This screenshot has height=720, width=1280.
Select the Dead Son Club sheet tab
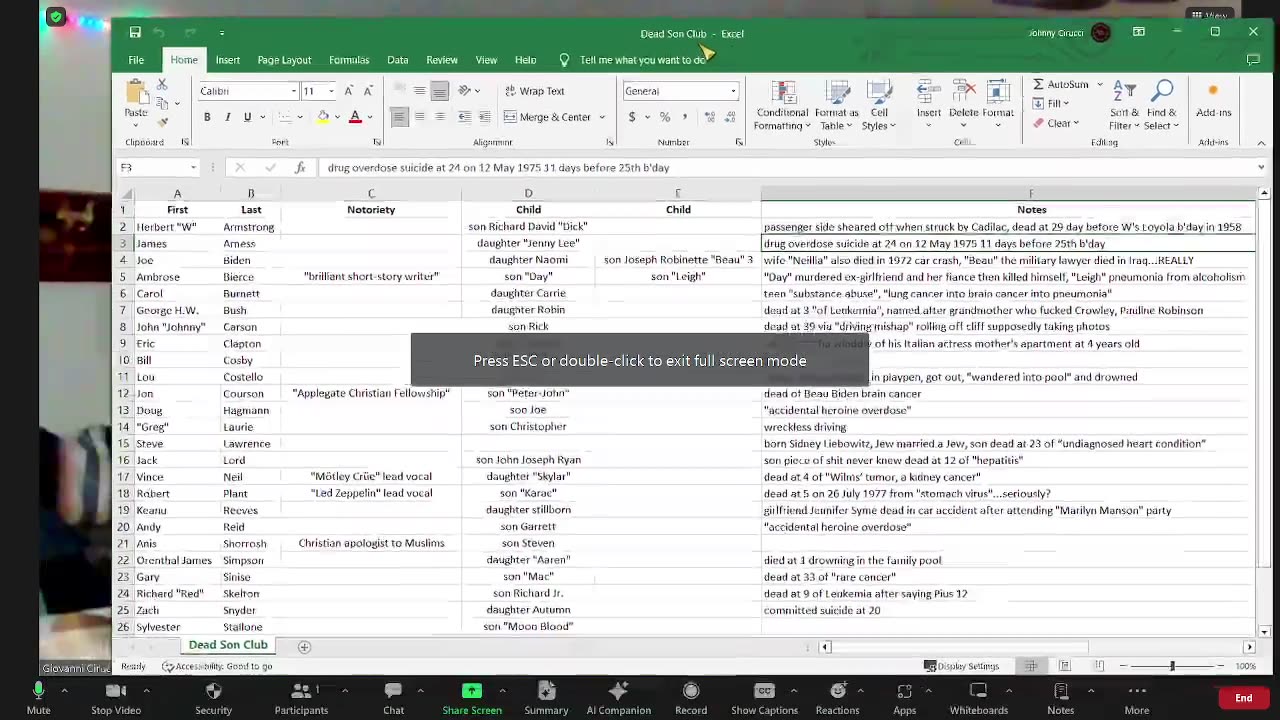click(228, 646)
